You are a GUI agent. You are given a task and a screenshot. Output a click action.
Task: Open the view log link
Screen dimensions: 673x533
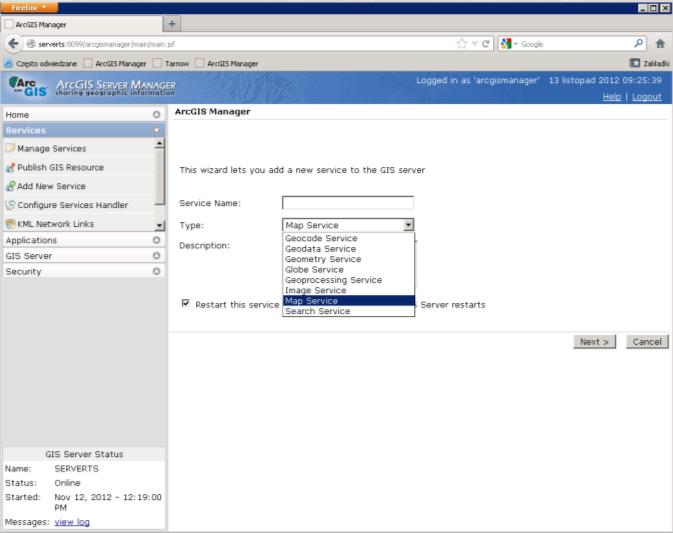(x=72, y=522)
